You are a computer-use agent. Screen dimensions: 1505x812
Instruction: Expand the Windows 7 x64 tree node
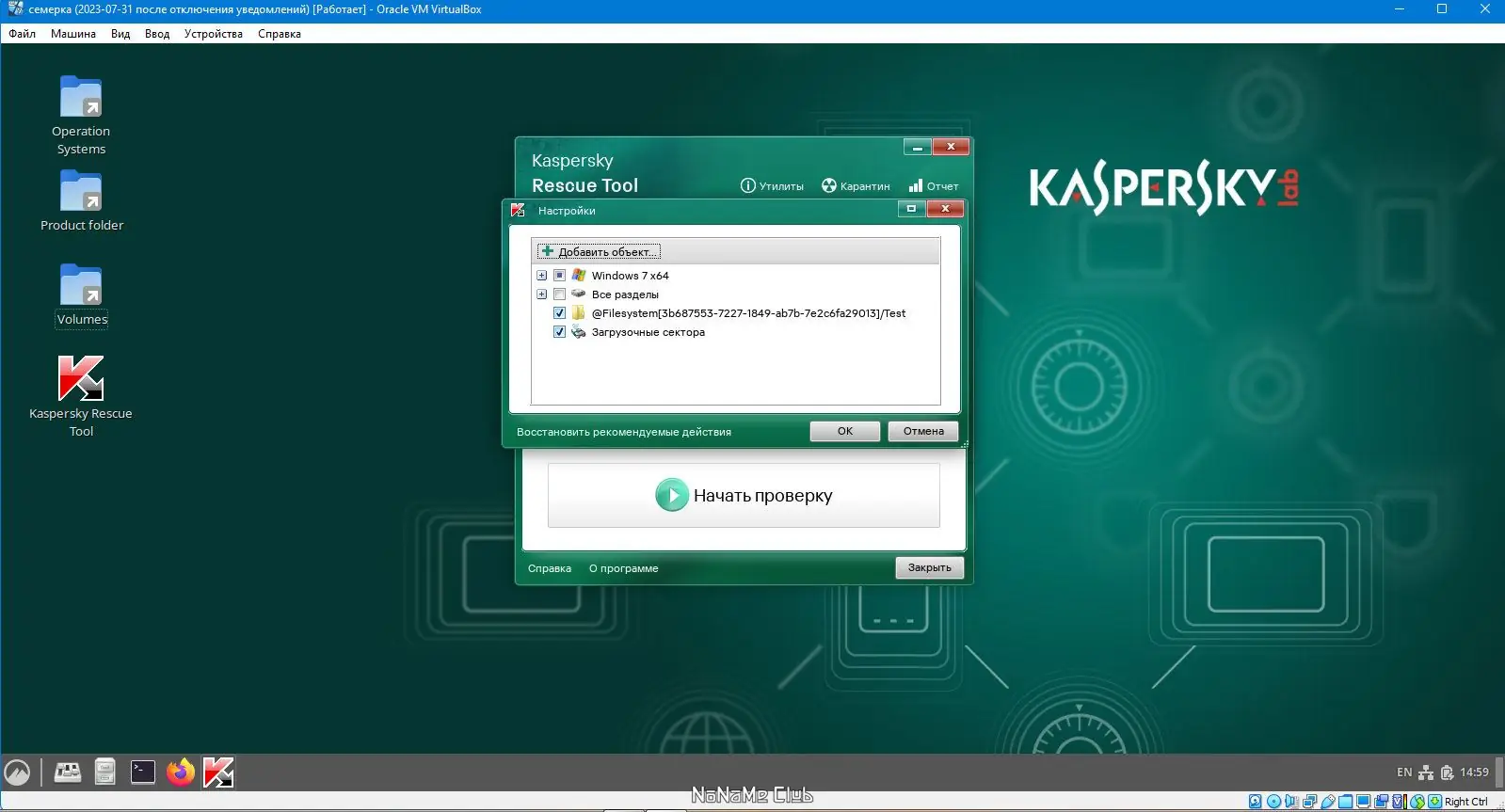click(541, 276)
